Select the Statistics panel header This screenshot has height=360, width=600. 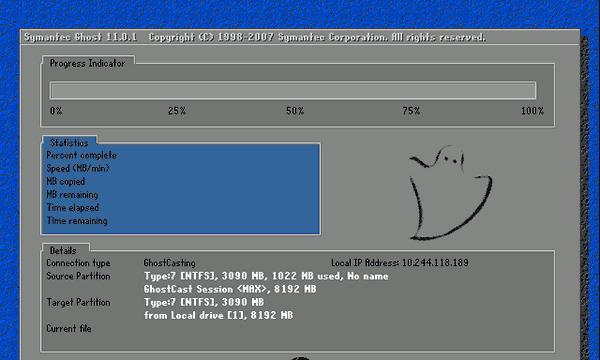pyautogui.click(x=69, y=142)
